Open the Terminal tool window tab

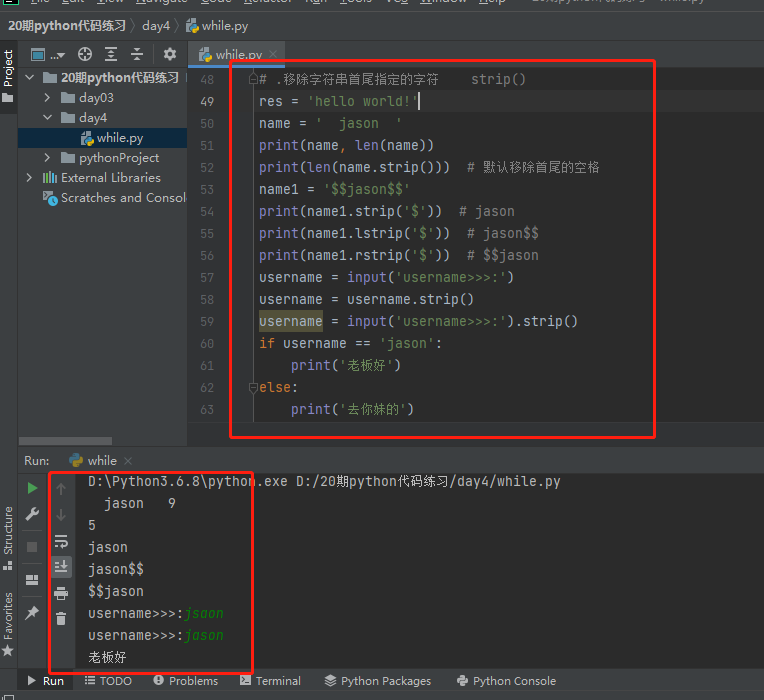270,681
